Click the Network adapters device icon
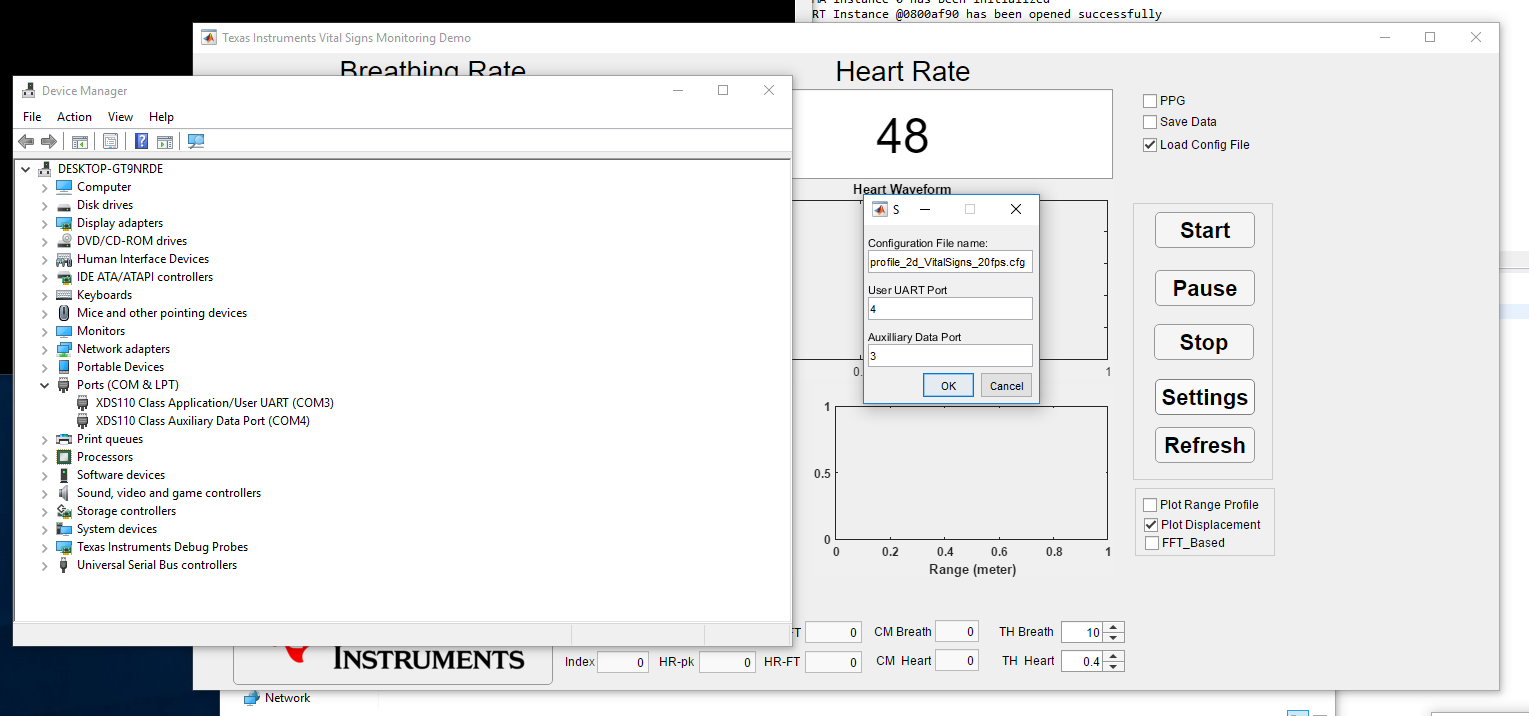1529x716 pixels. pos(64,349)
